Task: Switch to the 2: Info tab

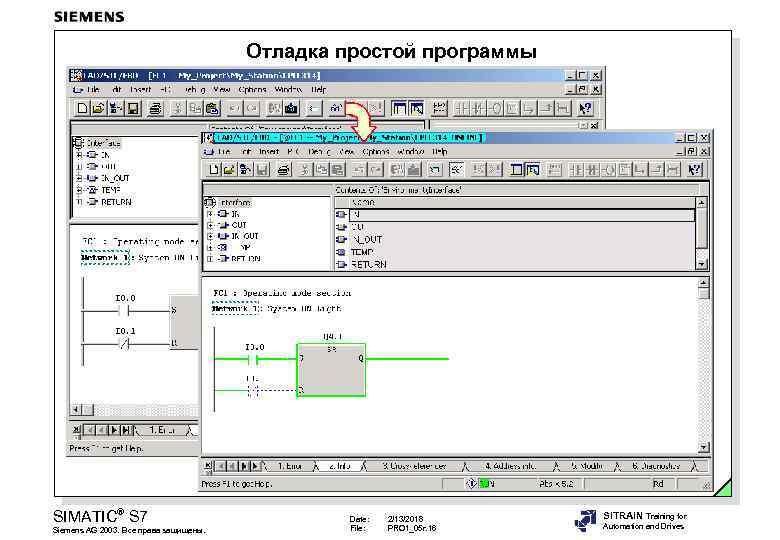Action: (x=340, y=466)
